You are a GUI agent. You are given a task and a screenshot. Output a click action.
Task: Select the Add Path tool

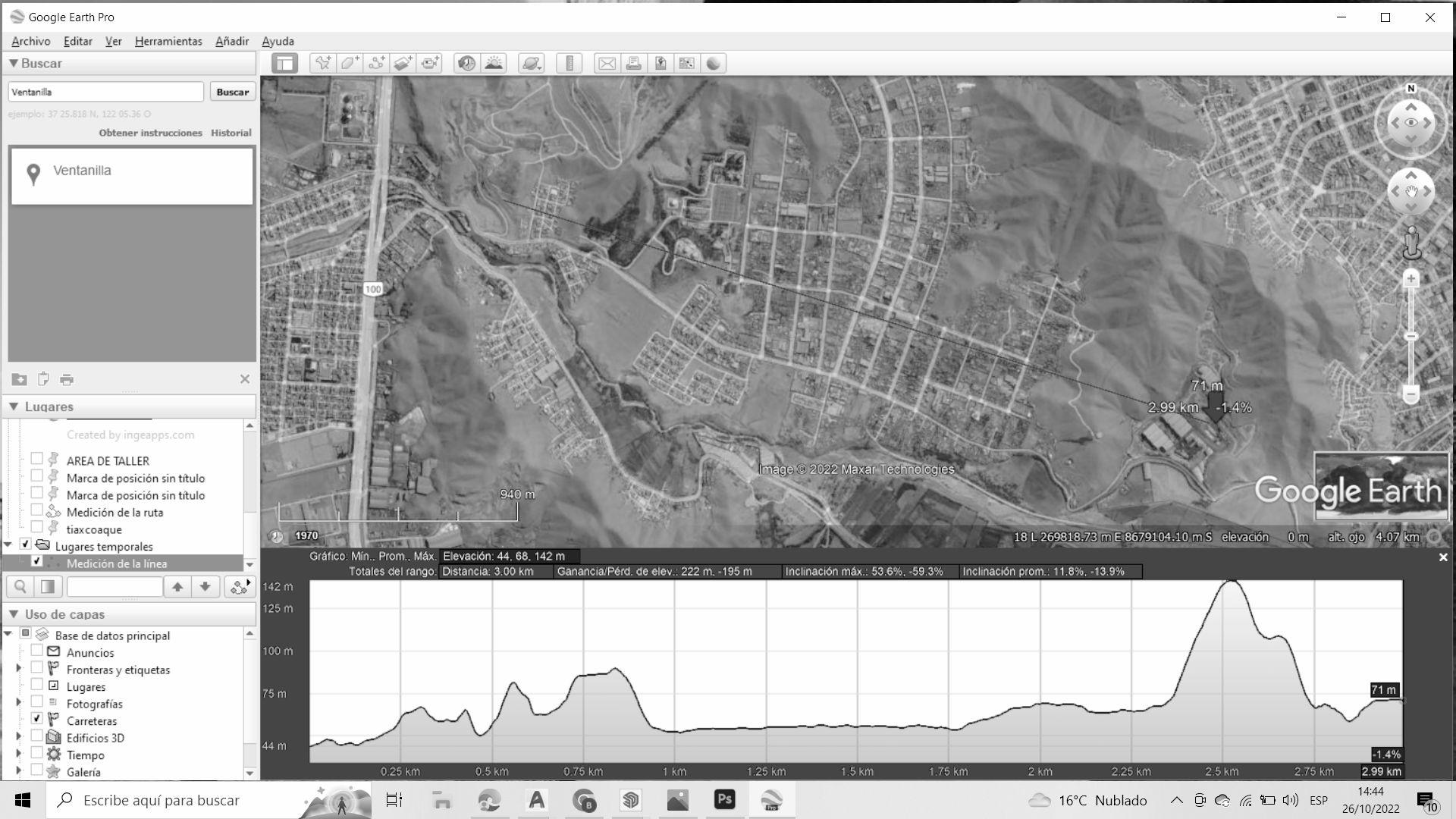(376, 63)
